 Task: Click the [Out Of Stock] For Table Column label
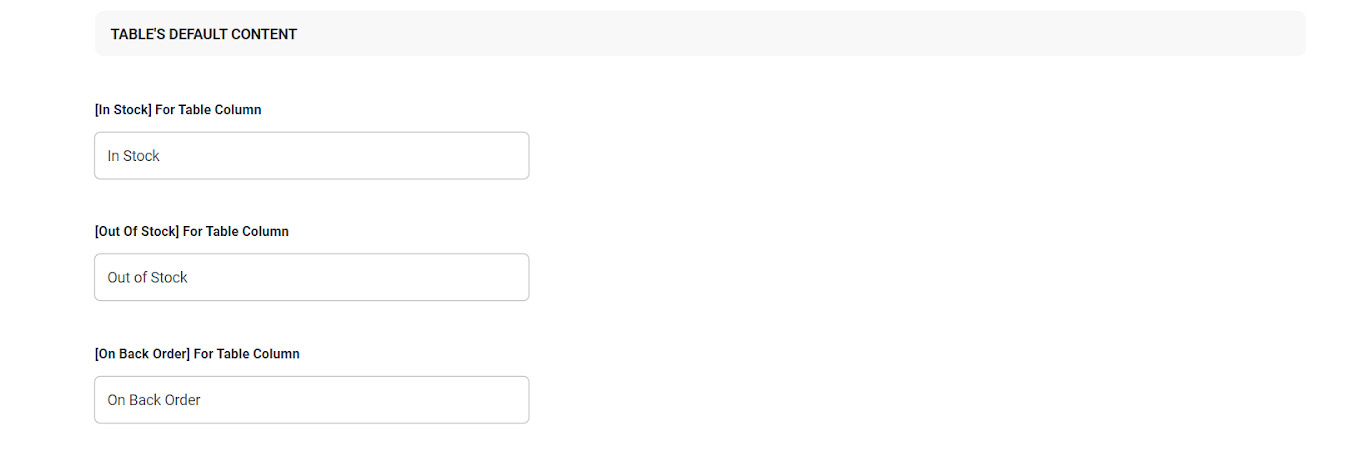coord(191,231)
